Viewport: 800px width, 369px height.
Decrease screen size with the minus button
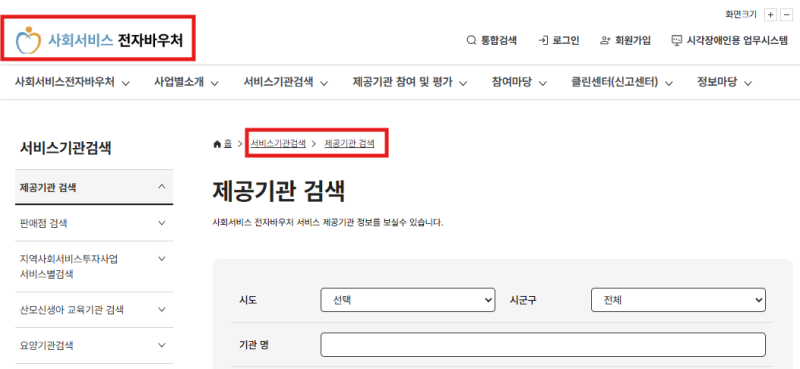tap(786, 15)
